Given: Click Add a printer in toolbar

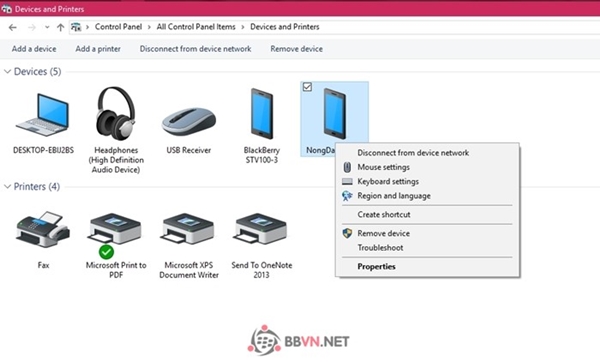Looking at the screenshot, I should [x=98, y=49].
